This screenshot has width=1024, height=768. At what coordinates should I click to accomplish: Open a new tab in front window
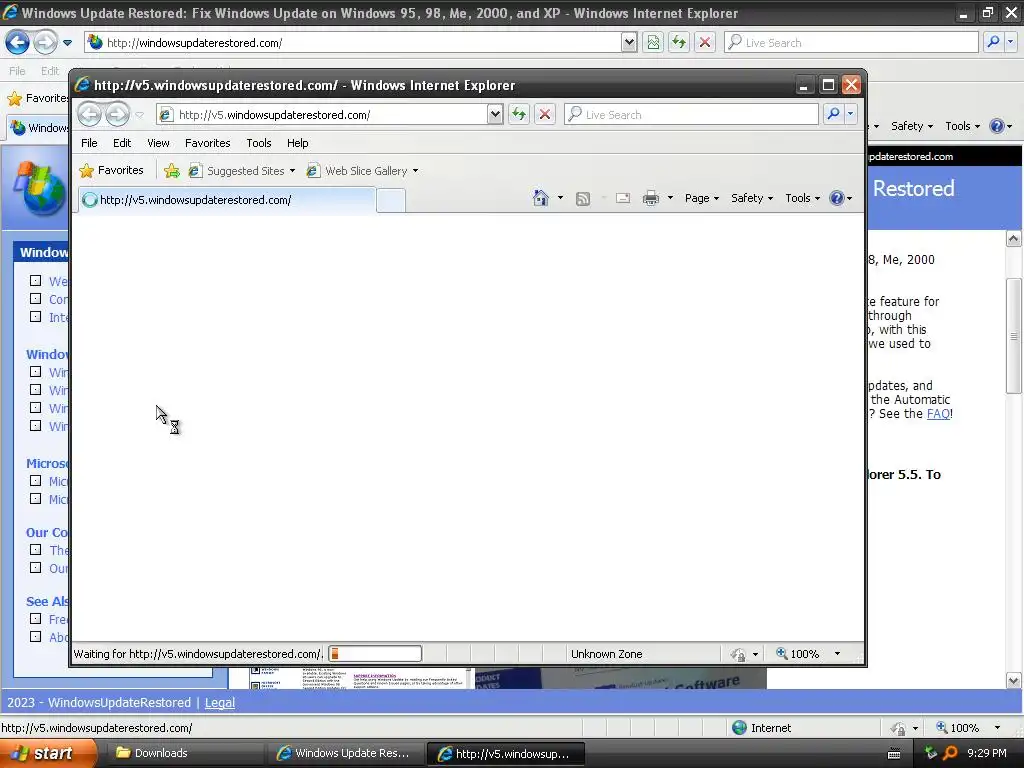pyautogui.click(x=391, y=200)
